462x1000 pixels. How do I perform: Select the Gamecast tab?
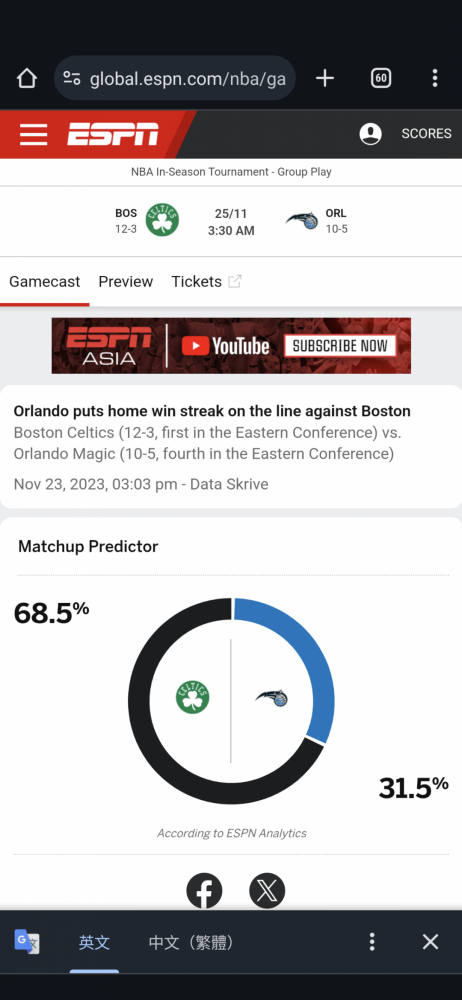(45, 282)
